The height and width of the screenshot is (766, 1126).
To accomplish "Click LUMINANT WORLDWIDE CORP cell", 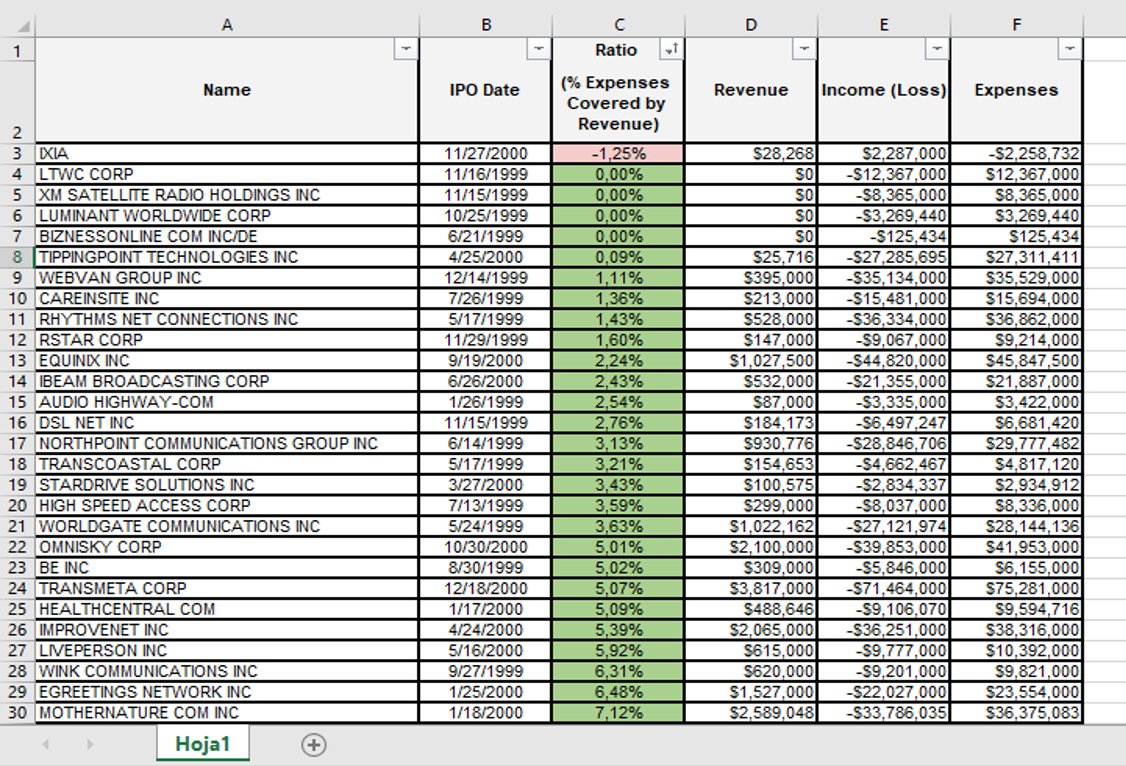I will pyautogui.click(x=227, y=215).
